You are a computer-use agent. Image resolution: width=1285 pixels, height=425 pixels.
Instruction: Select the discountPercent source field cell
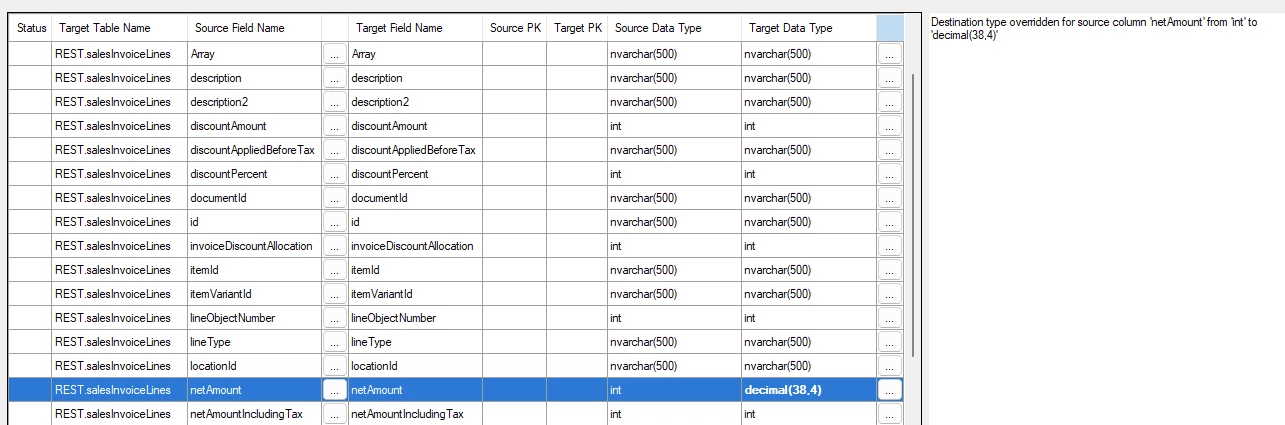pyautogui.click(x=254, y=174)
